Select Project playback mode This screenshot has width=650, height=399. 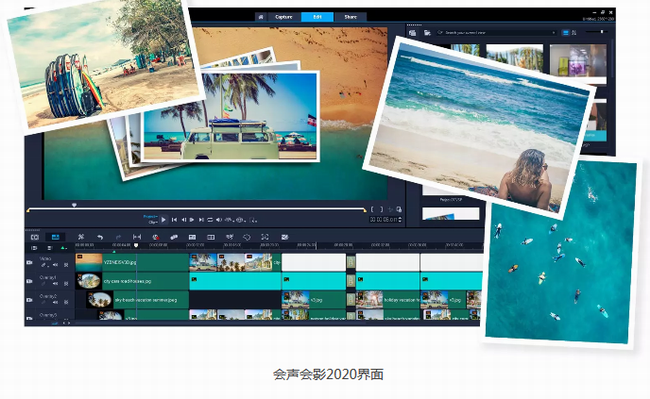(150, 217)
